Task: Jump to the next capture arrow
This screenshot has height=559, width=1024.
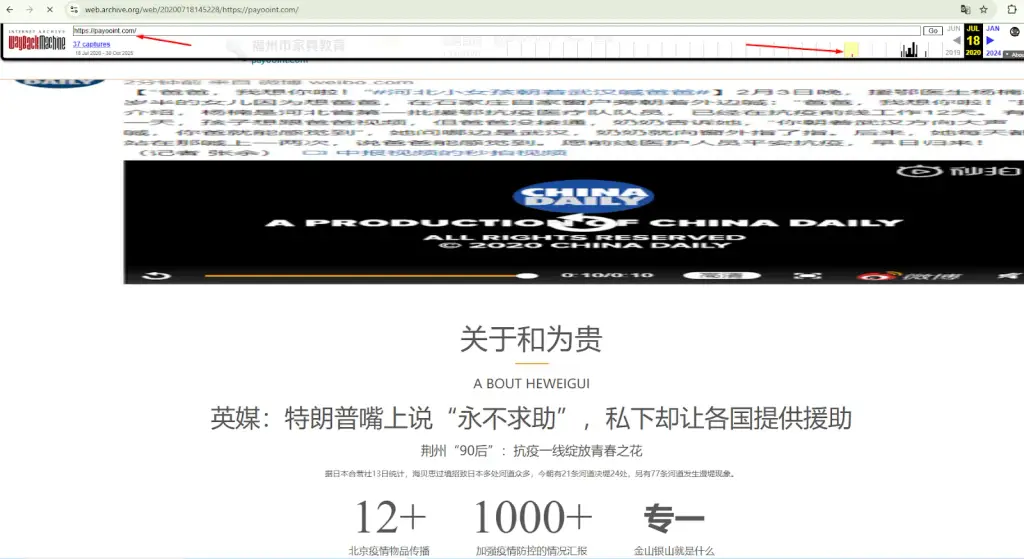Action: coord(990,40)
